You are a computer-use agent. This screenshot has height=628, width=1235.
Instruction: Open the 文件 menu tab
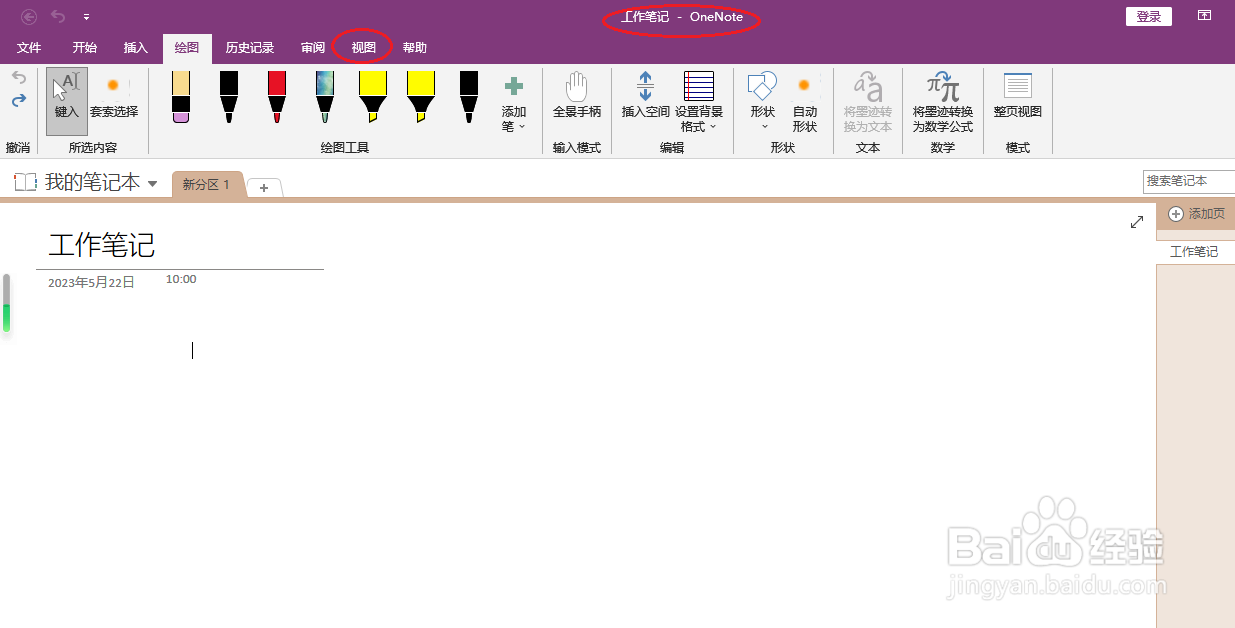tap(29, 48)
